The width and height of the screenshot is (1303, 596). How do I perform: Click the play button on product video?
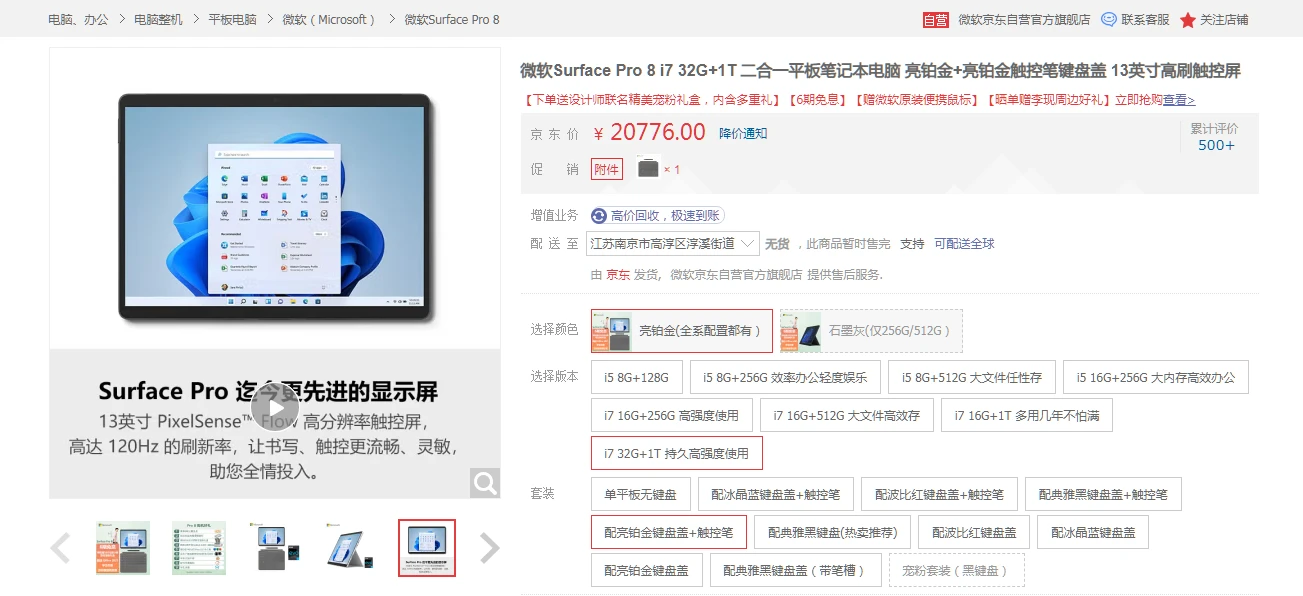click(275, 407)
